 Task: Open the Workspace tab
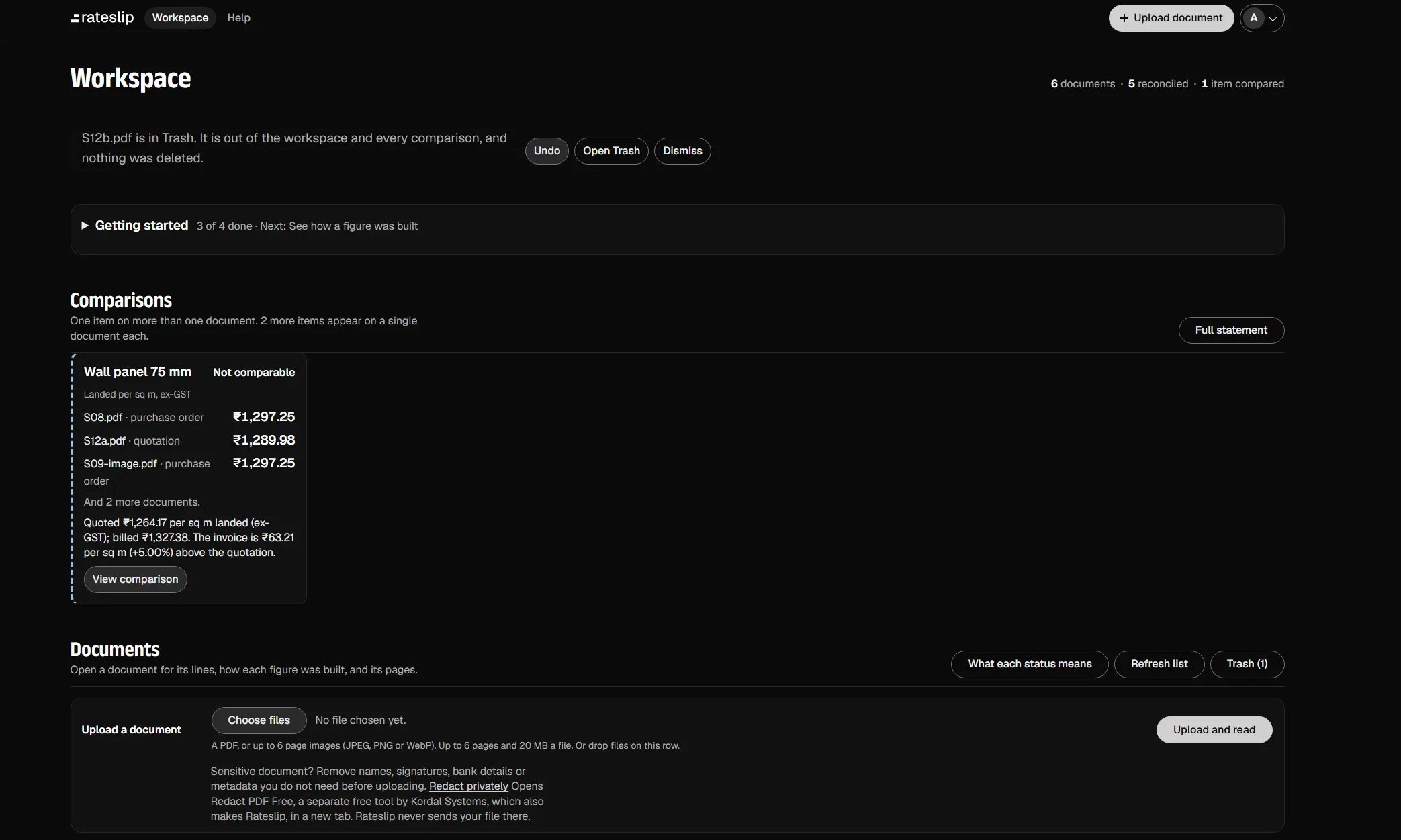tap(180, 18)
